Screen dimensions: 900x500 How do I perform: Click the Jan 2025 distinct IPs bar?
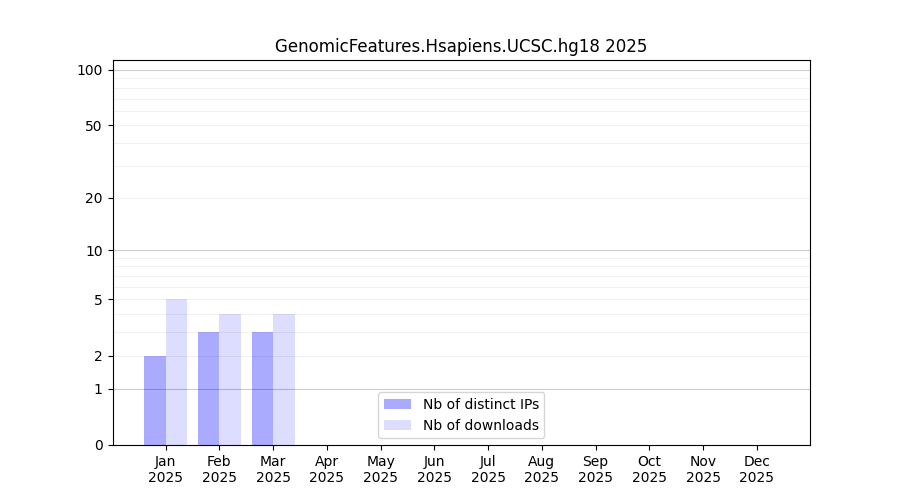point(155,400)
